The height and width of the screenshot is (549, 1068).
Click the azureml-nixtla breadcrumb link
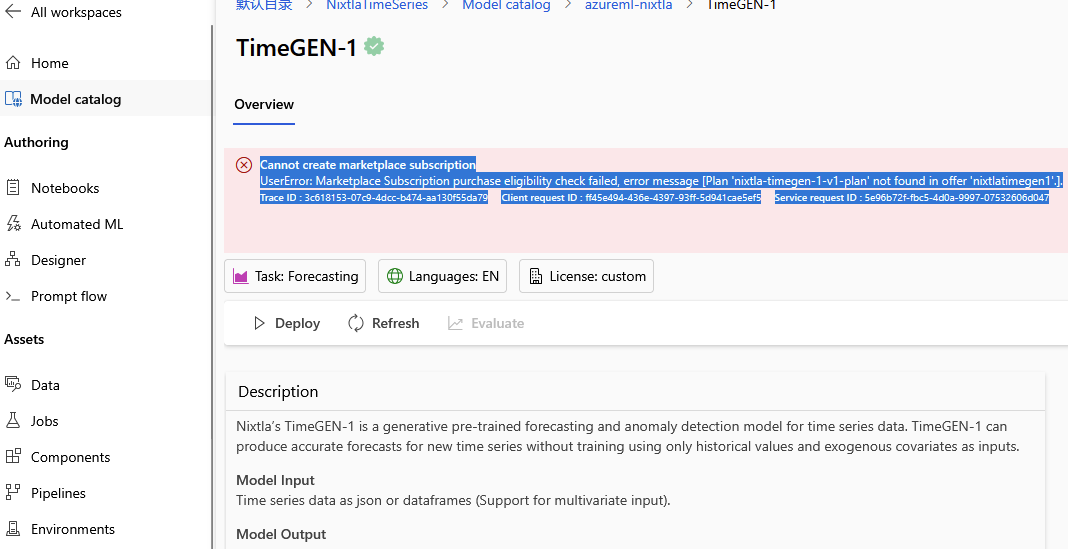(x=628, y=5)
